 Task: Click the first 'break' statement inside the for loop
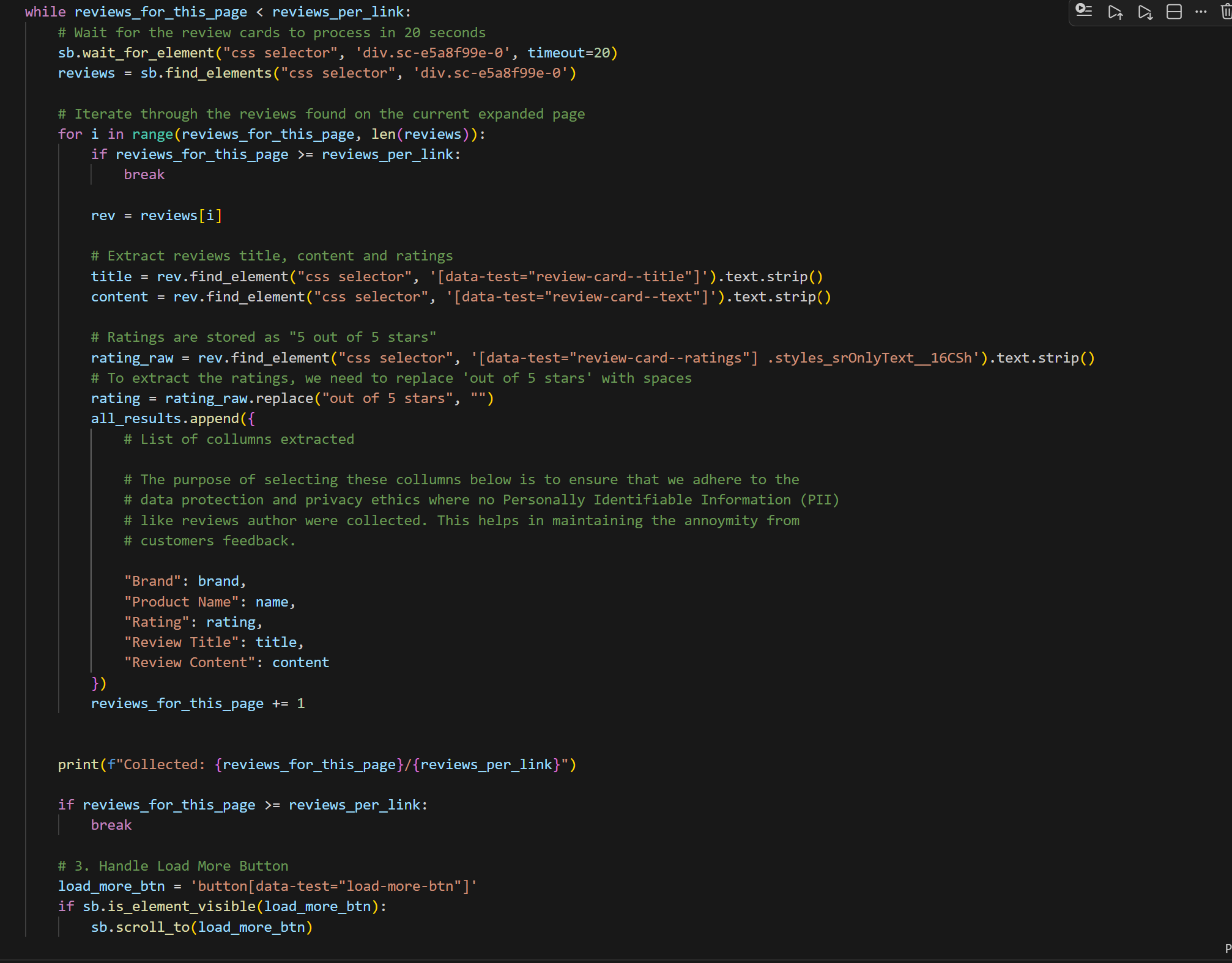(144, 175)
